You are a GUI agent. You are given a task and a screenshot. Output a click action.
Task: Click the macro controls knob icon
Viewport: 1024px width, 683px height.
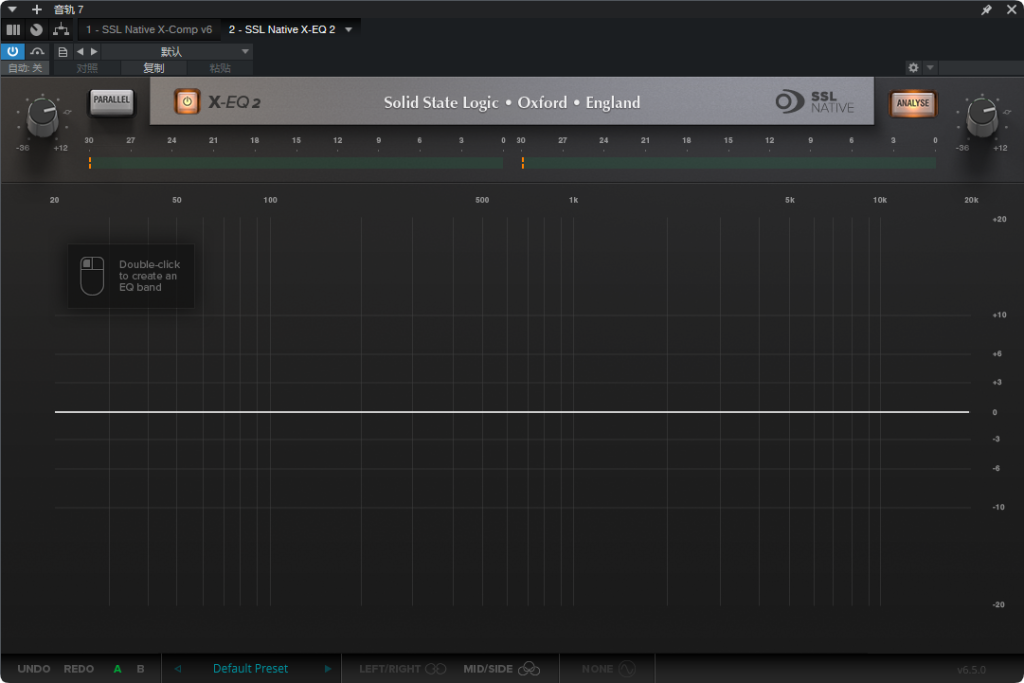coord(37,29)
